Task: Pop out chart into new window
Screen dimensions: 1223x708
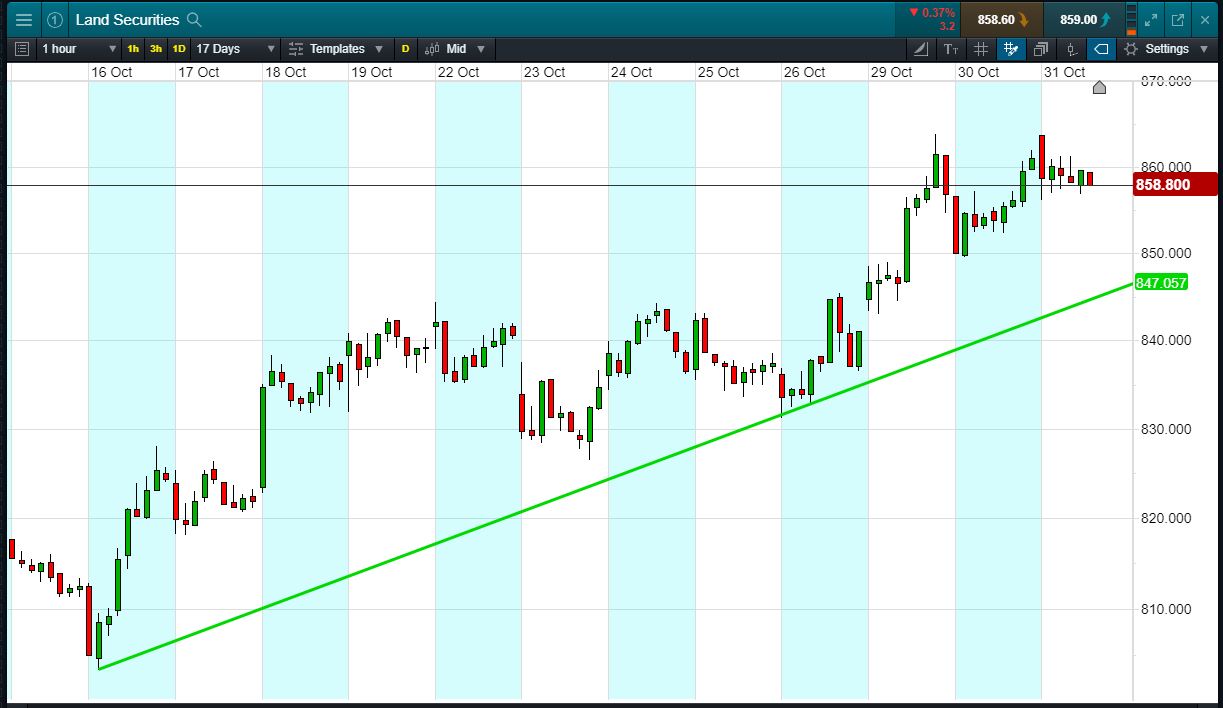Action: pyautogui.click(x=1177, y=20)
